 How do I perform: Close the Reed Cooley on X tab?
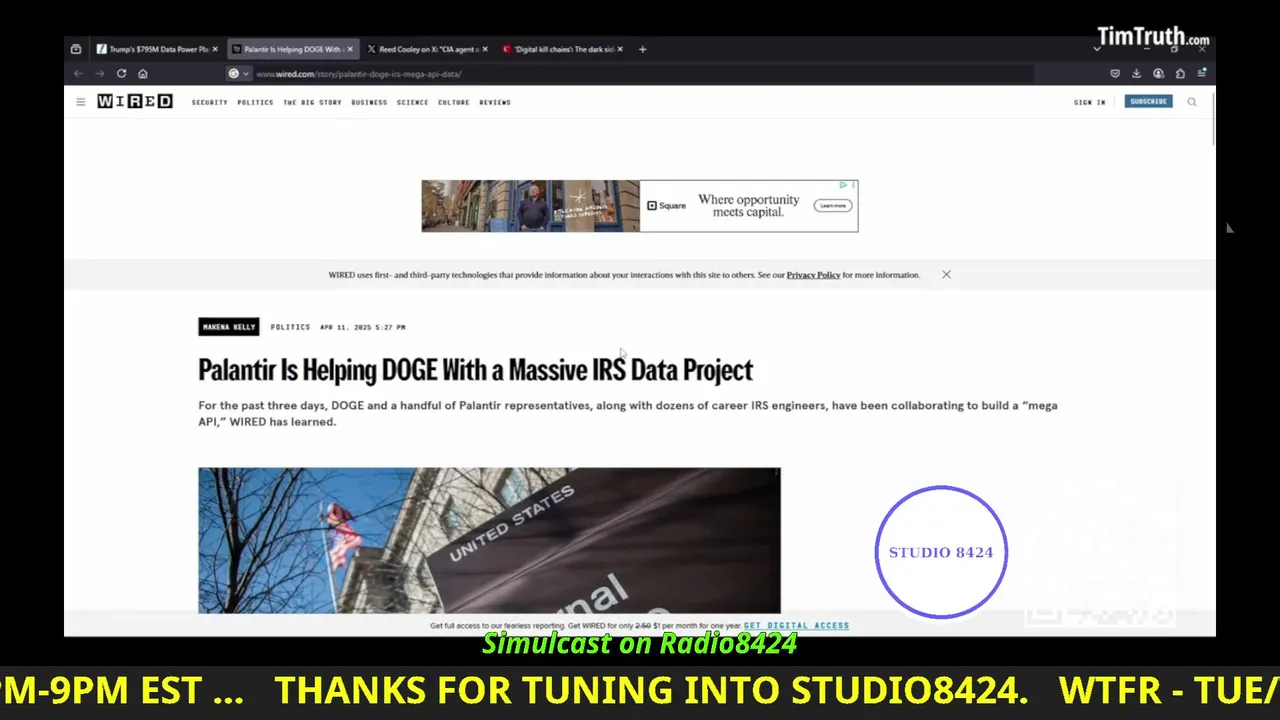pos(485,49)
